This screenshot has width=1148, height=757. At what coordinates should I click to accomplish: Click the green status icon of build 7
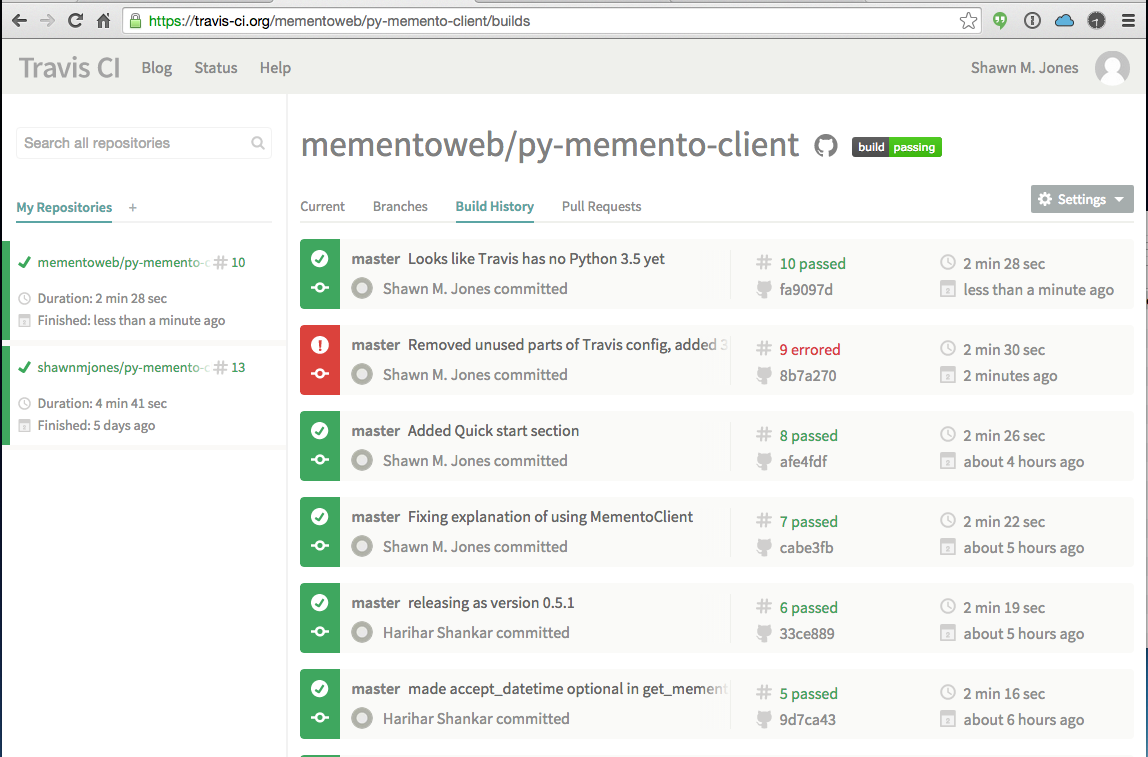tap(320, 517)
